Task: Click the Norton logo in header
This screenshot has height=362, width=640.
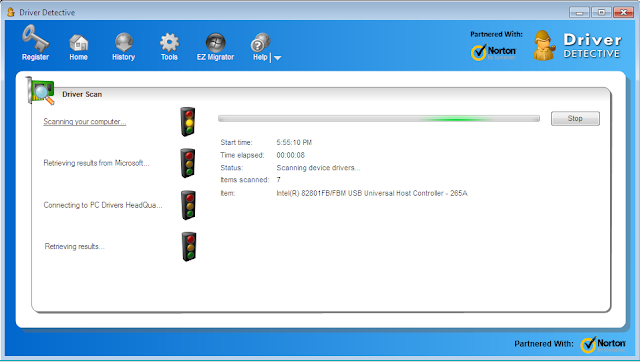Action: (x=493, y=52)
